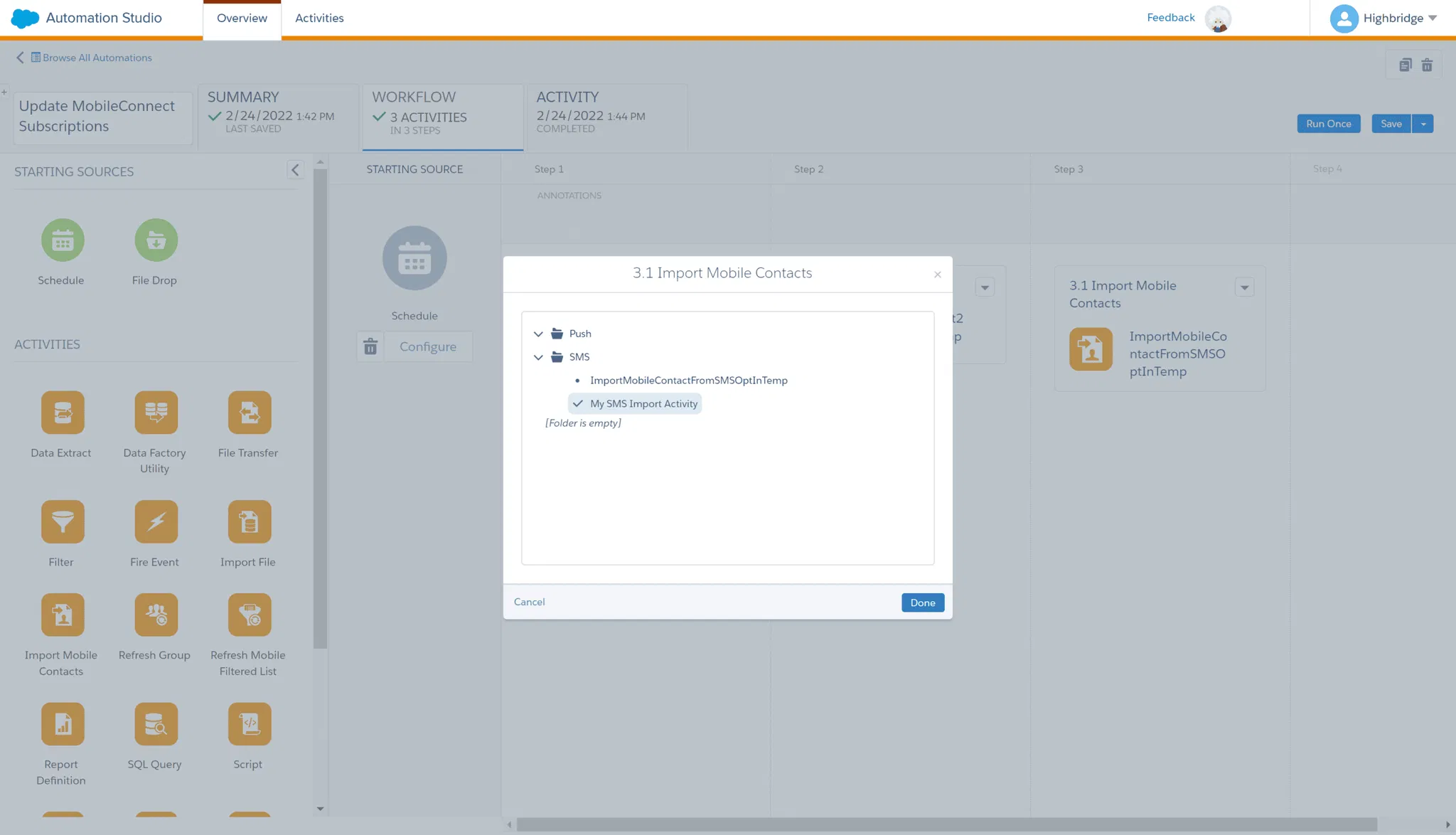Switch to the Activities tab

coord(319,18)
